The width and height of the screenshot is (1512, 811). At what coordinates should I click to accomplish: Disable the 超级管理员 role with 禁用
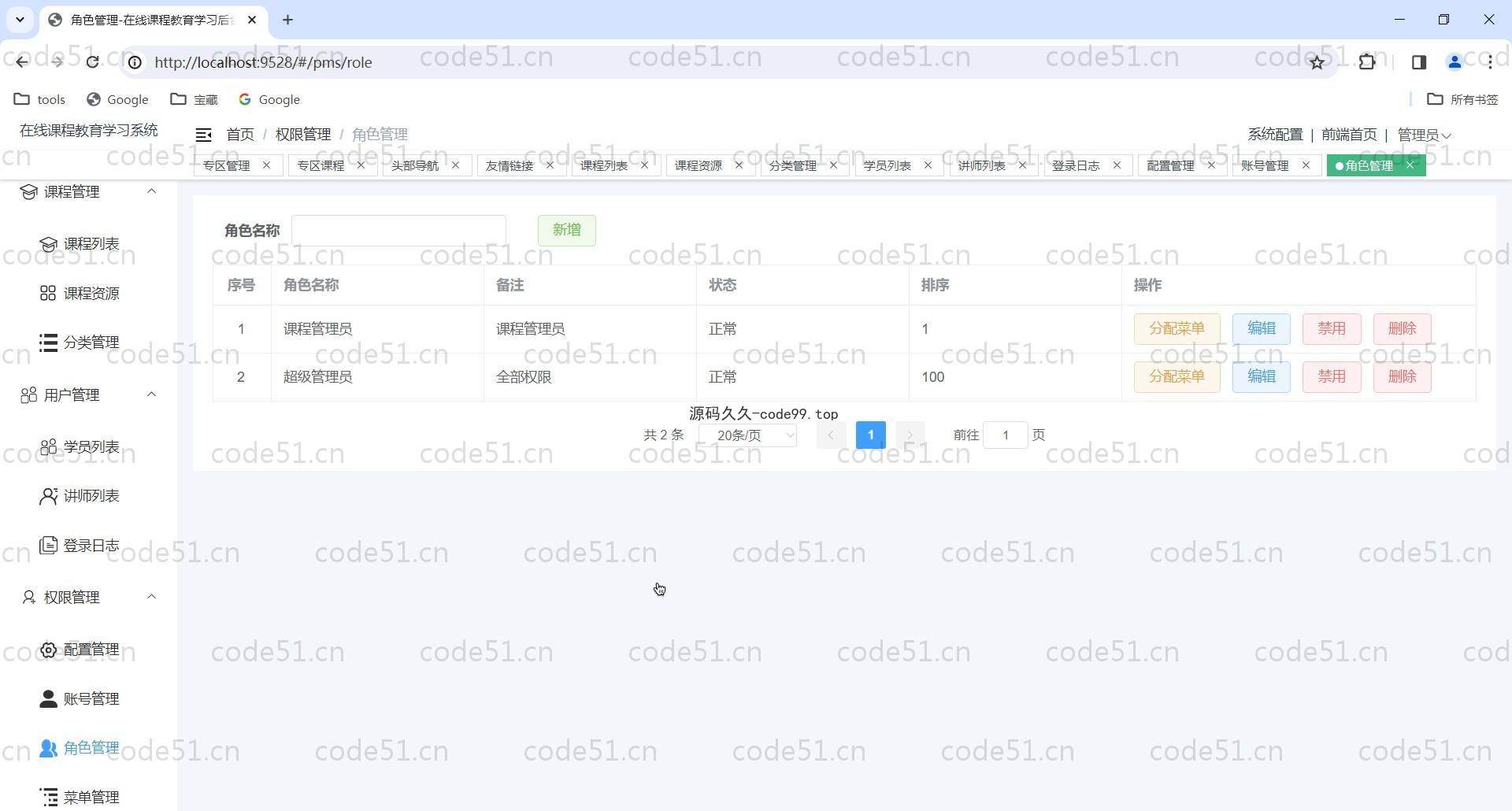click(1331, 377)
